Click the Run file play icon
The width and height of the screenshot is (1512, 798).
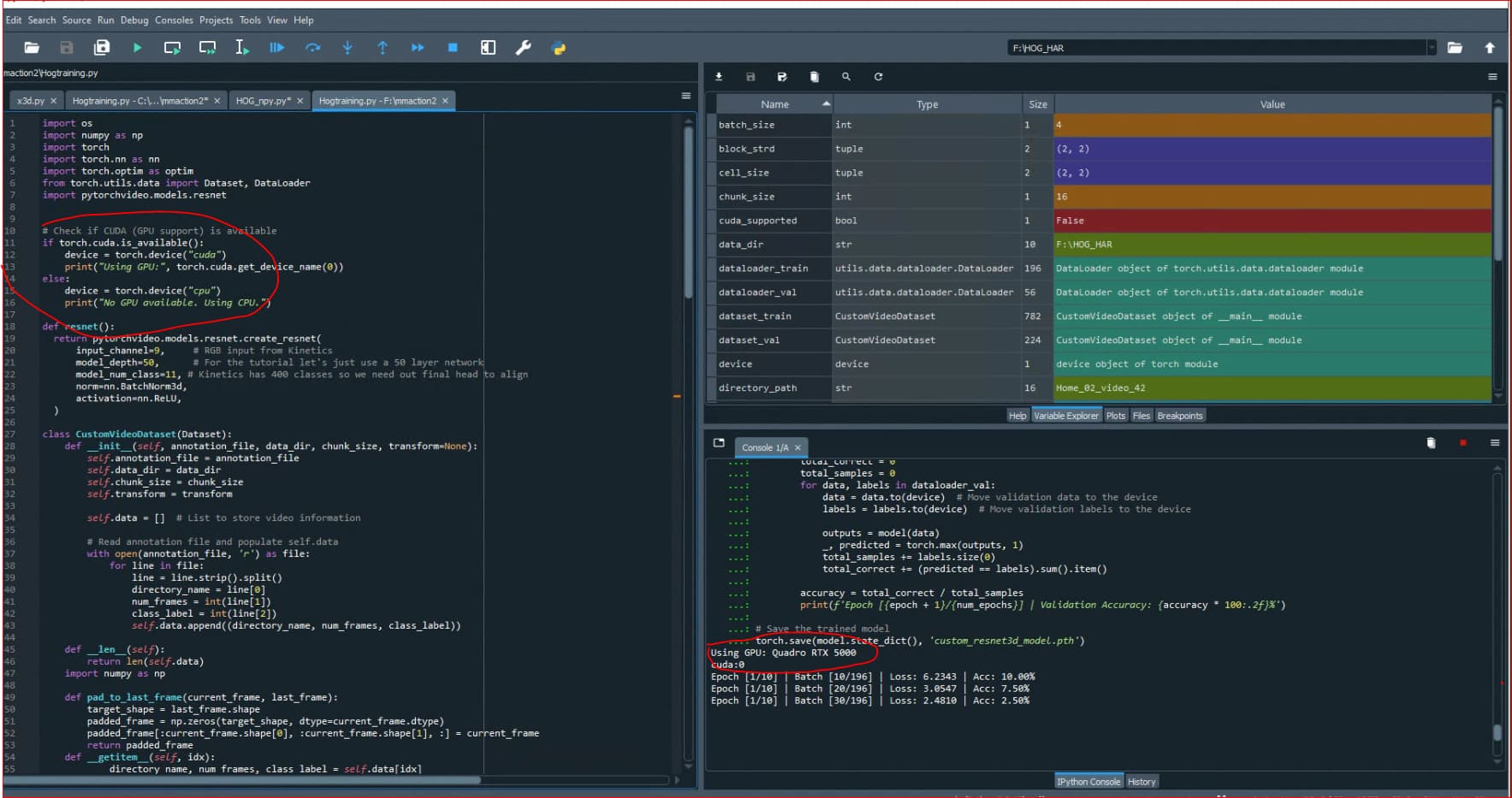(x=137, y=48)
